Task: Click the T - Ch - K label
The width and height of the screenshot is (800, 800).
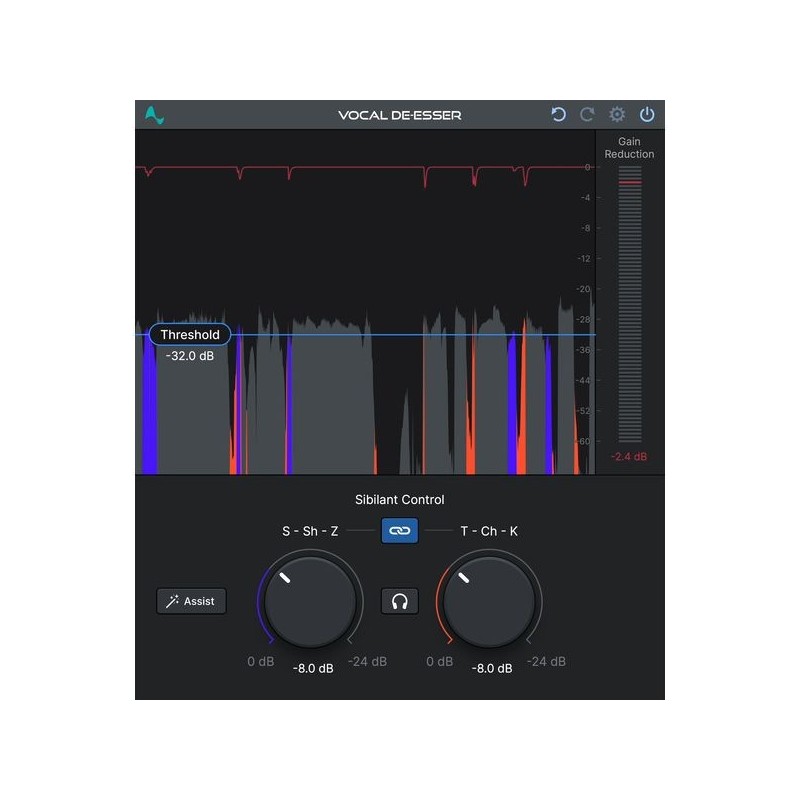Action: point(489,531)
